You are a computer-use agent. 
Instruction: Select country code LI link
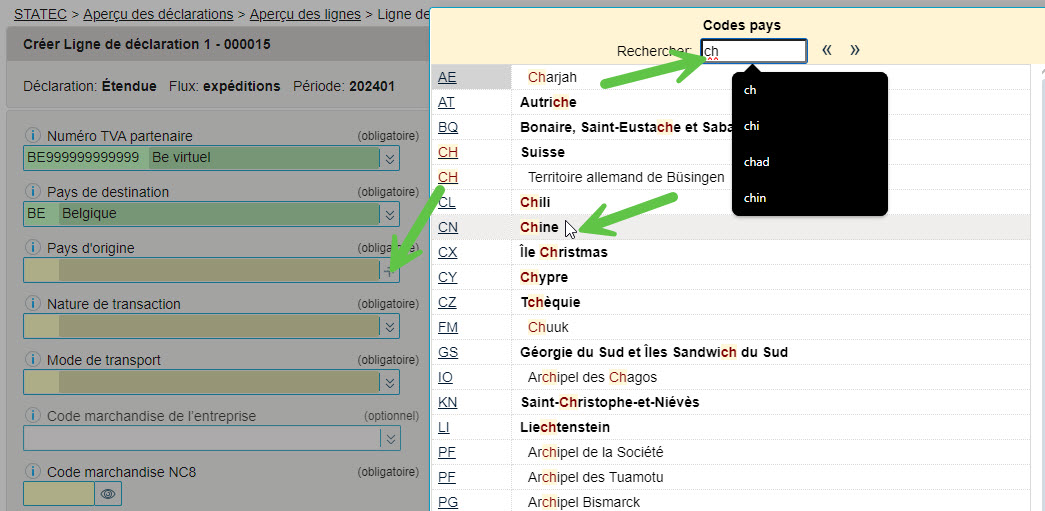[x=445, y=427]
